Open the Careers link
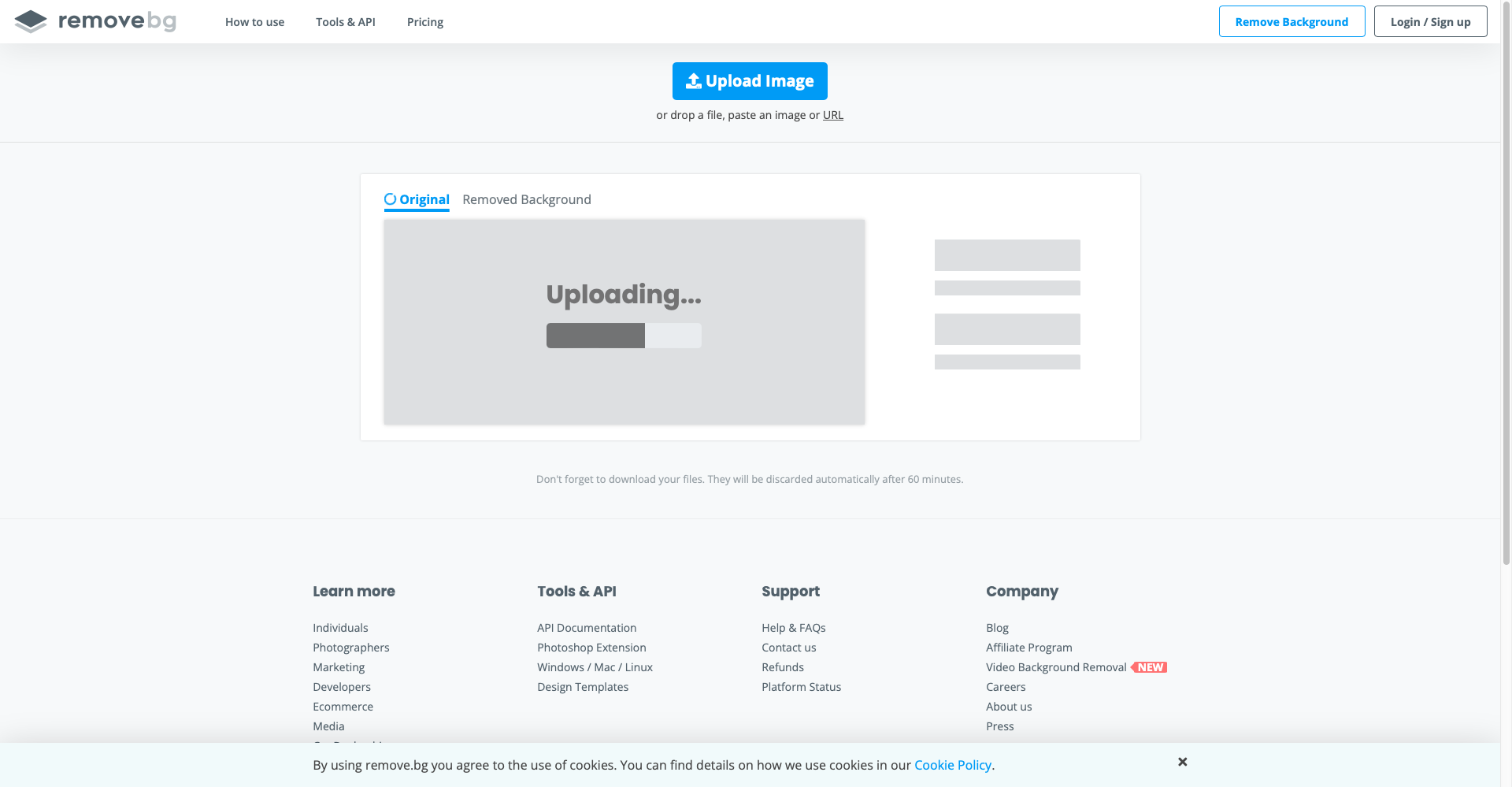 coord(1006,687)
